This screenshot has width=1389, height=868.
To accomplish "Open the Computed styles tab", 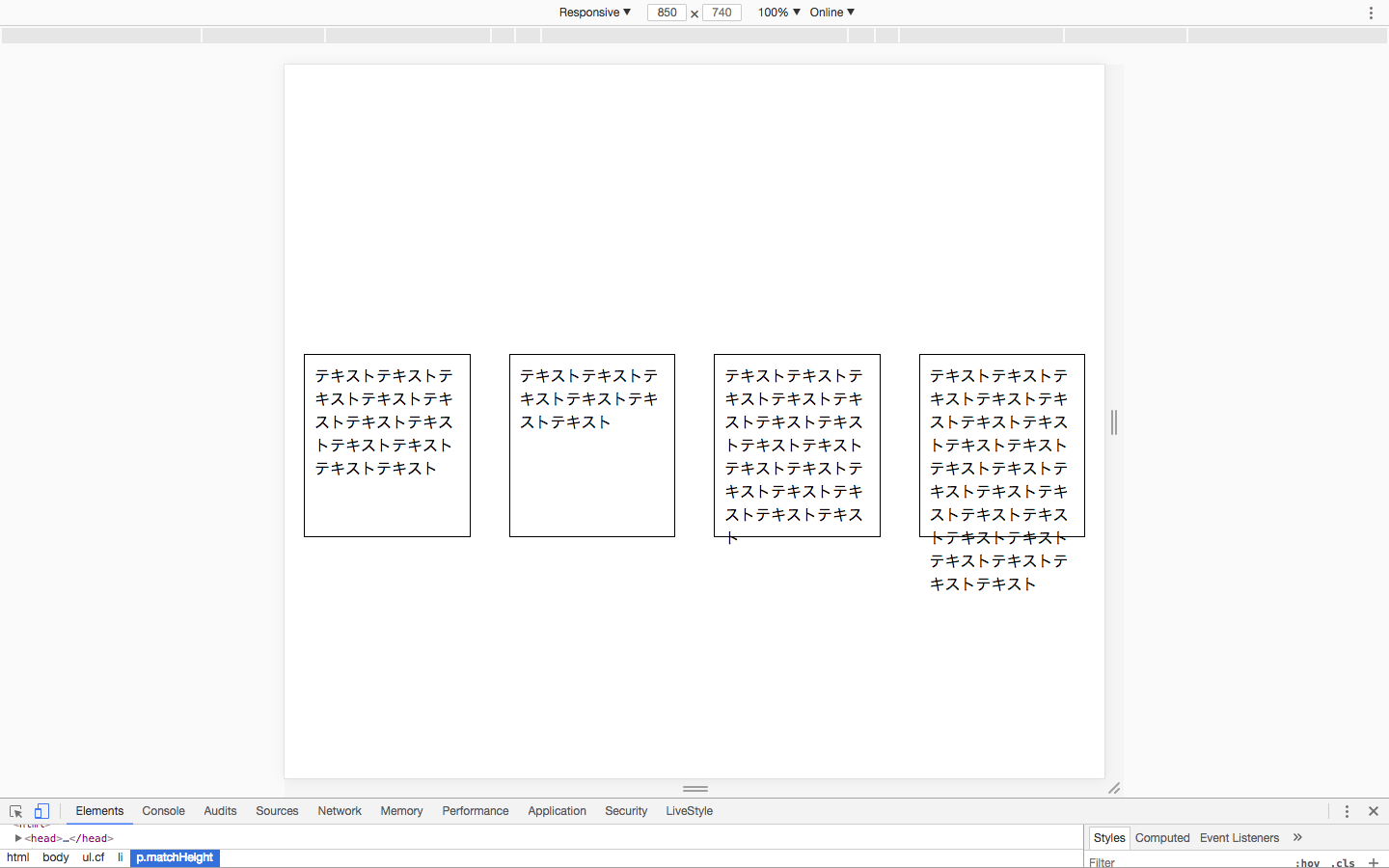I will click(1161, 838).
